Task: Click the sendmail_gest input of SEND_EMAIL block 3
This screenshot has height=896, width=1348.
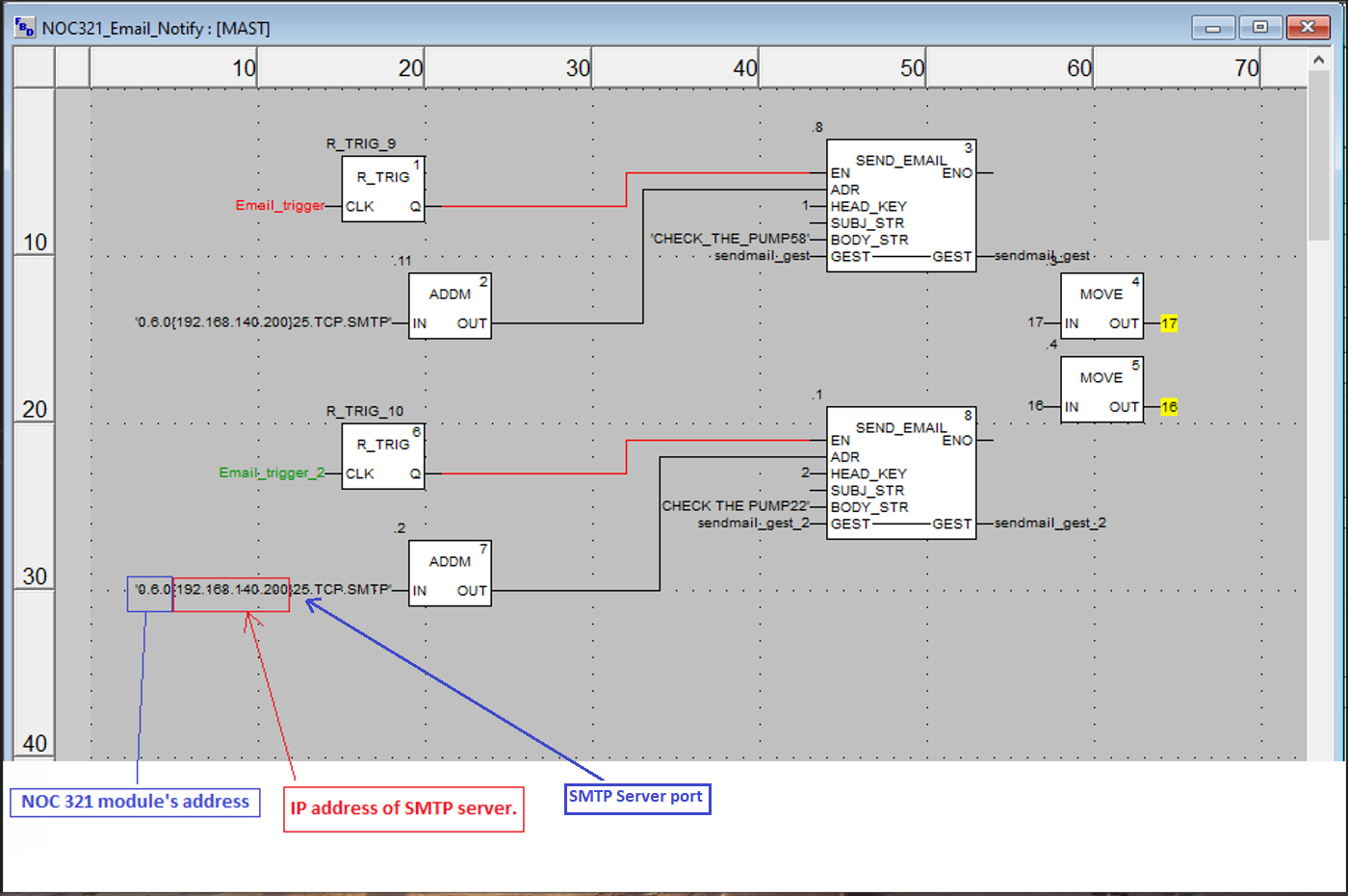Action: [762, 256]
